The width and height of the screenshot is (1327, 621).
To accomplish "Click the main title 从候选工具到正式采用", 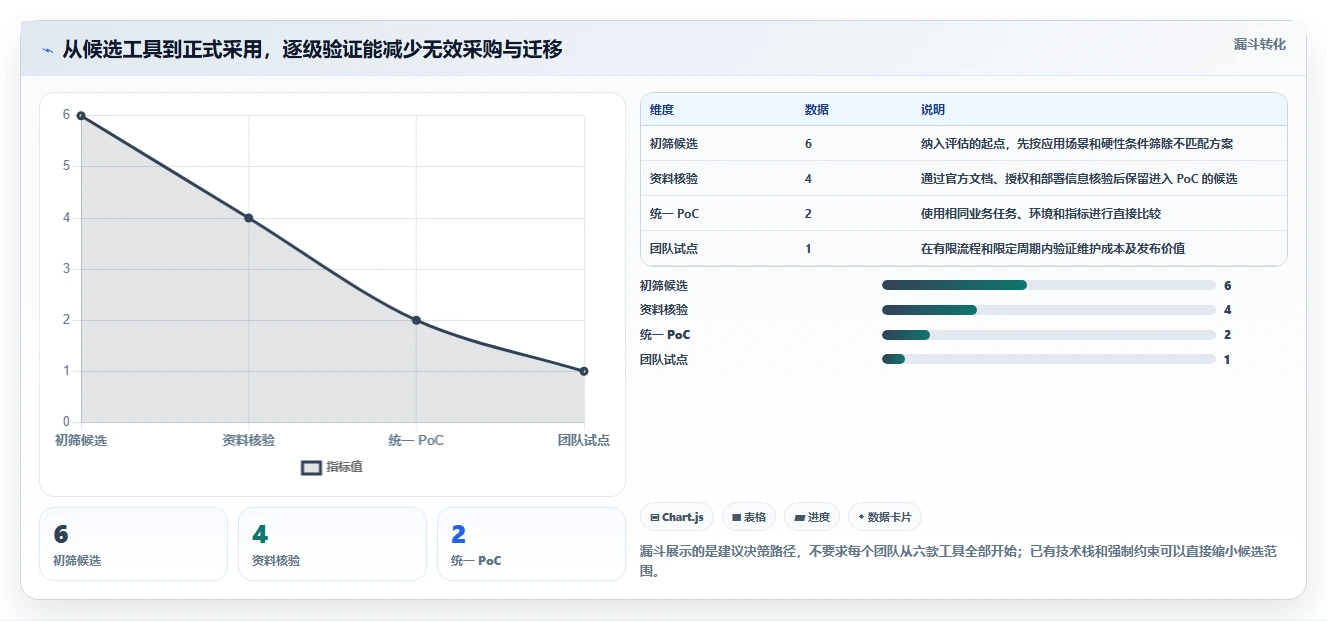I will pyautogui.click(x=312, y=49).
